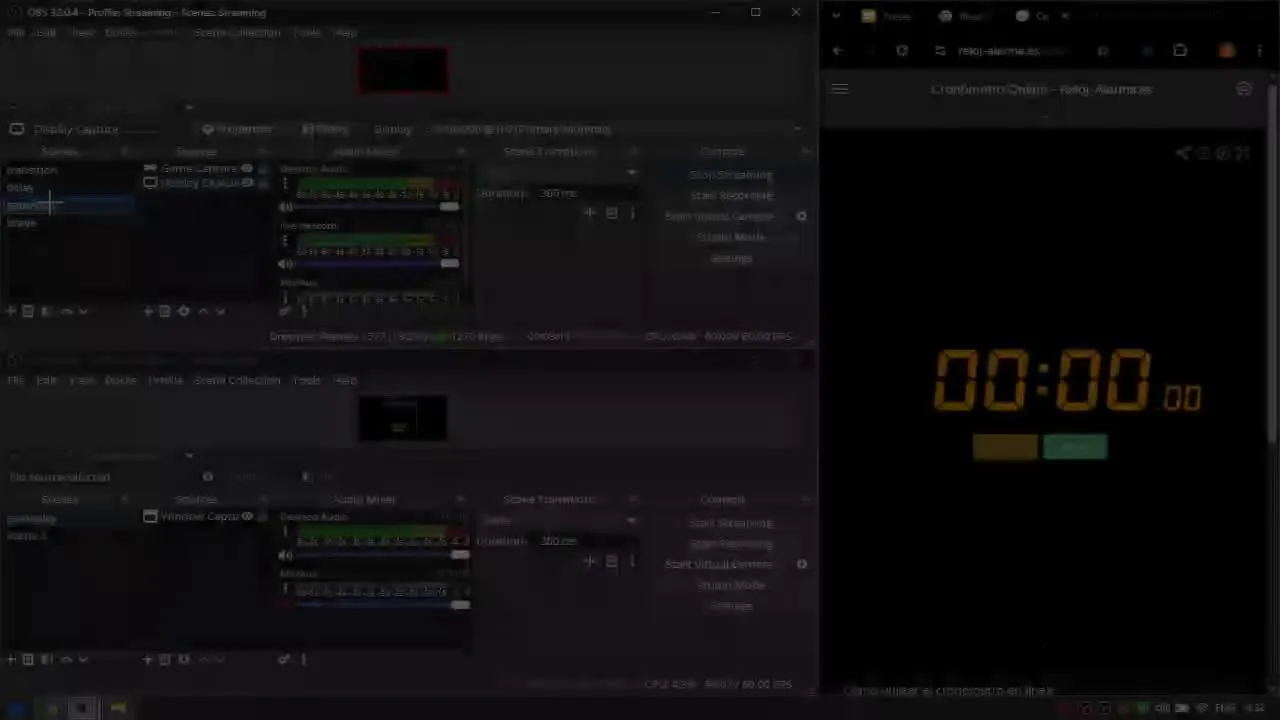Add a scene in the upper OBS window
Image resolution: width=1280 pixels, height=720 pixels.
coord(11,311)
